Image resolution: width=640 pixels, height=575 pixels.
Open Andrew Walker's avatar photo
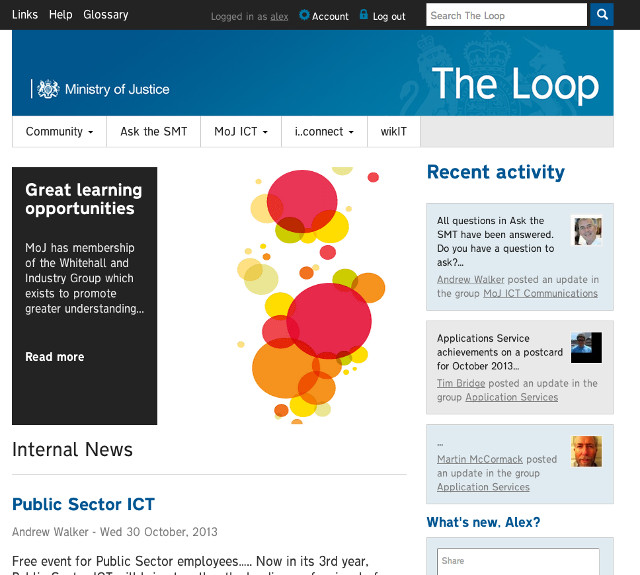(588, 231)
